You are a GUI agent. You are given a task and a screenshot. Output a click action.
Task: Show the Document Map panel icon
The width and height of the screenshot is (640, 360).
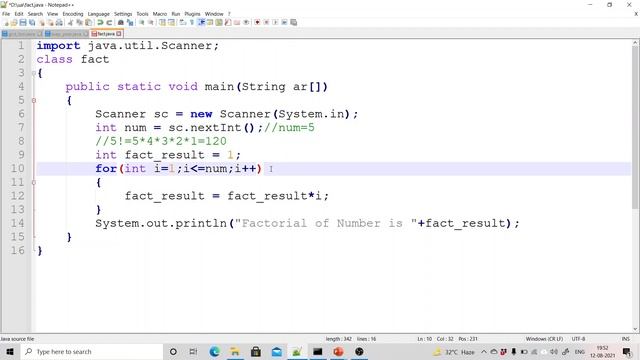pyautogui.click(x=219, y=22)
